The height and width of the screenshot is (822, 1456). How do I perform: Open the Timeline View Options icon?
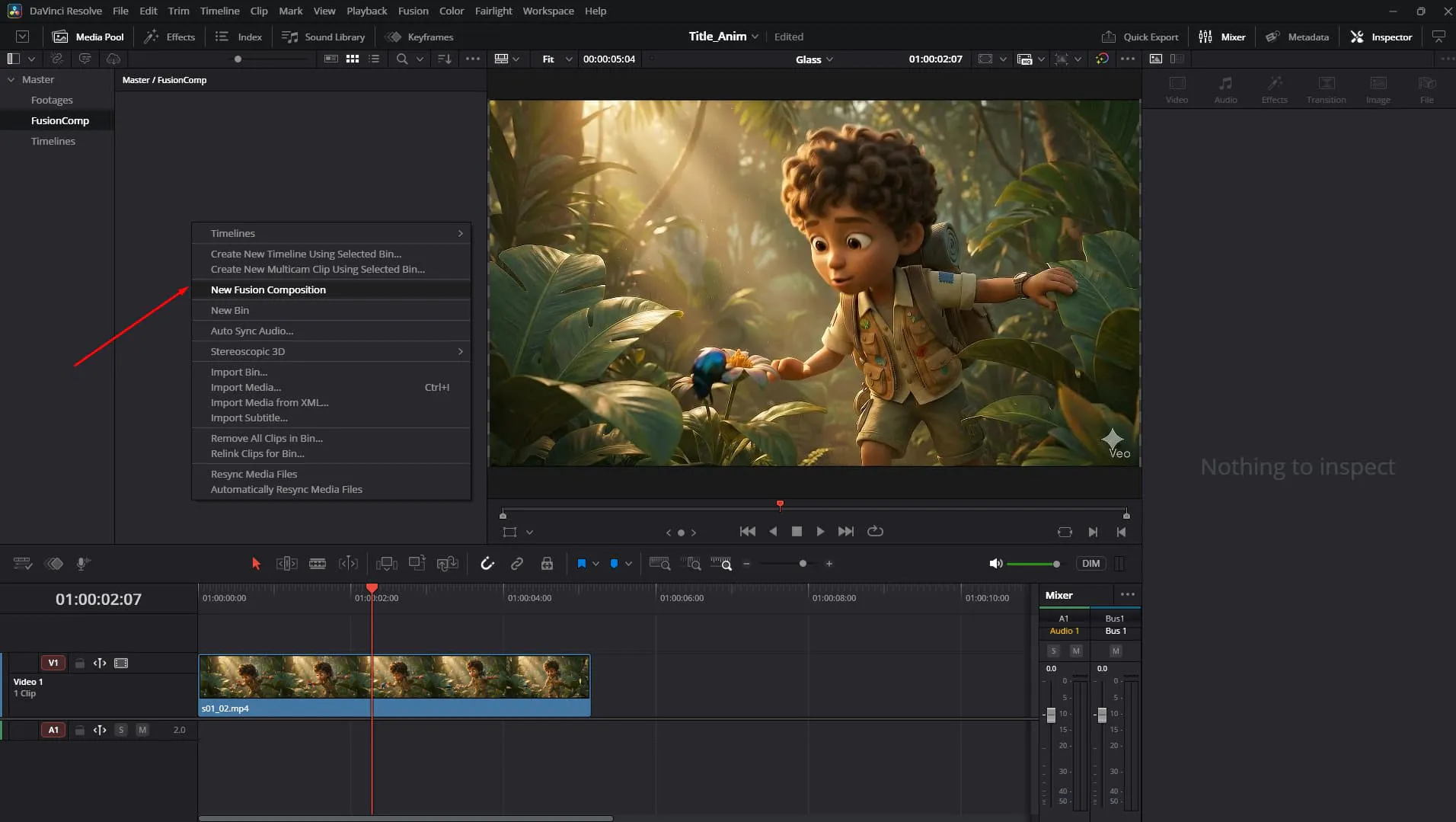(23, 564)
